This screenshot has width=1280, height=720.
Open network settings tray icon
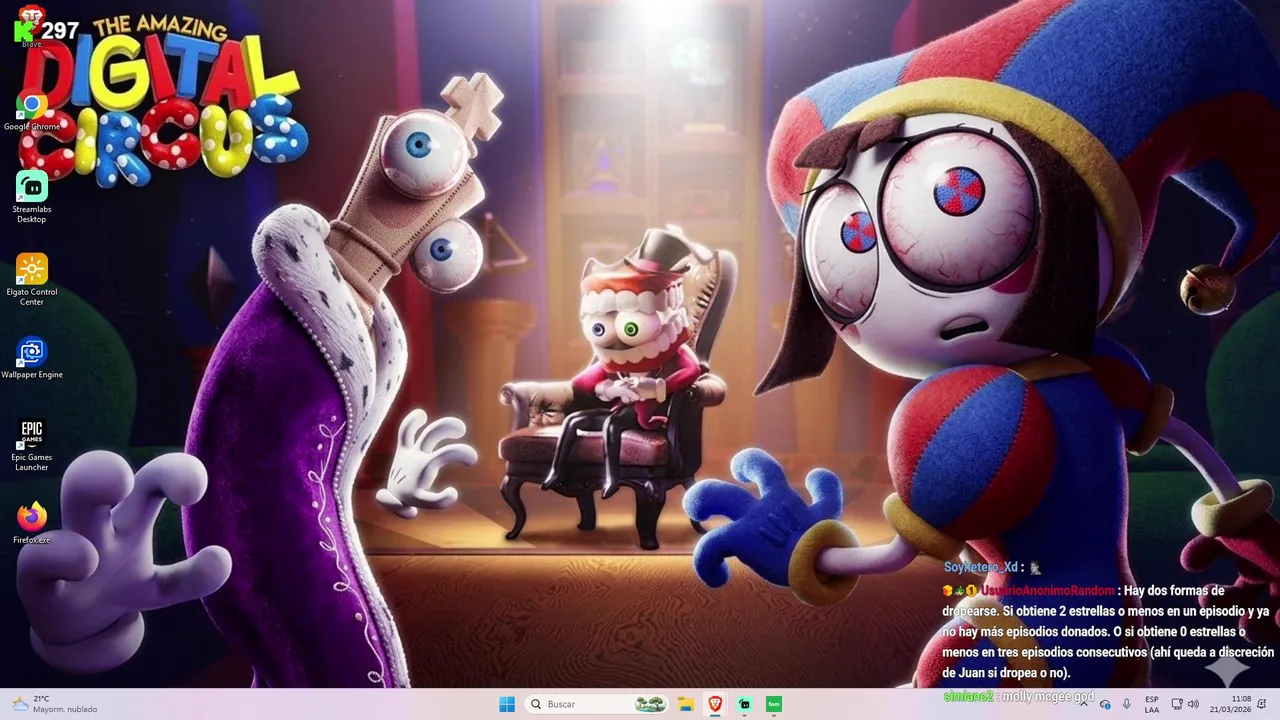pos(1177,704)
